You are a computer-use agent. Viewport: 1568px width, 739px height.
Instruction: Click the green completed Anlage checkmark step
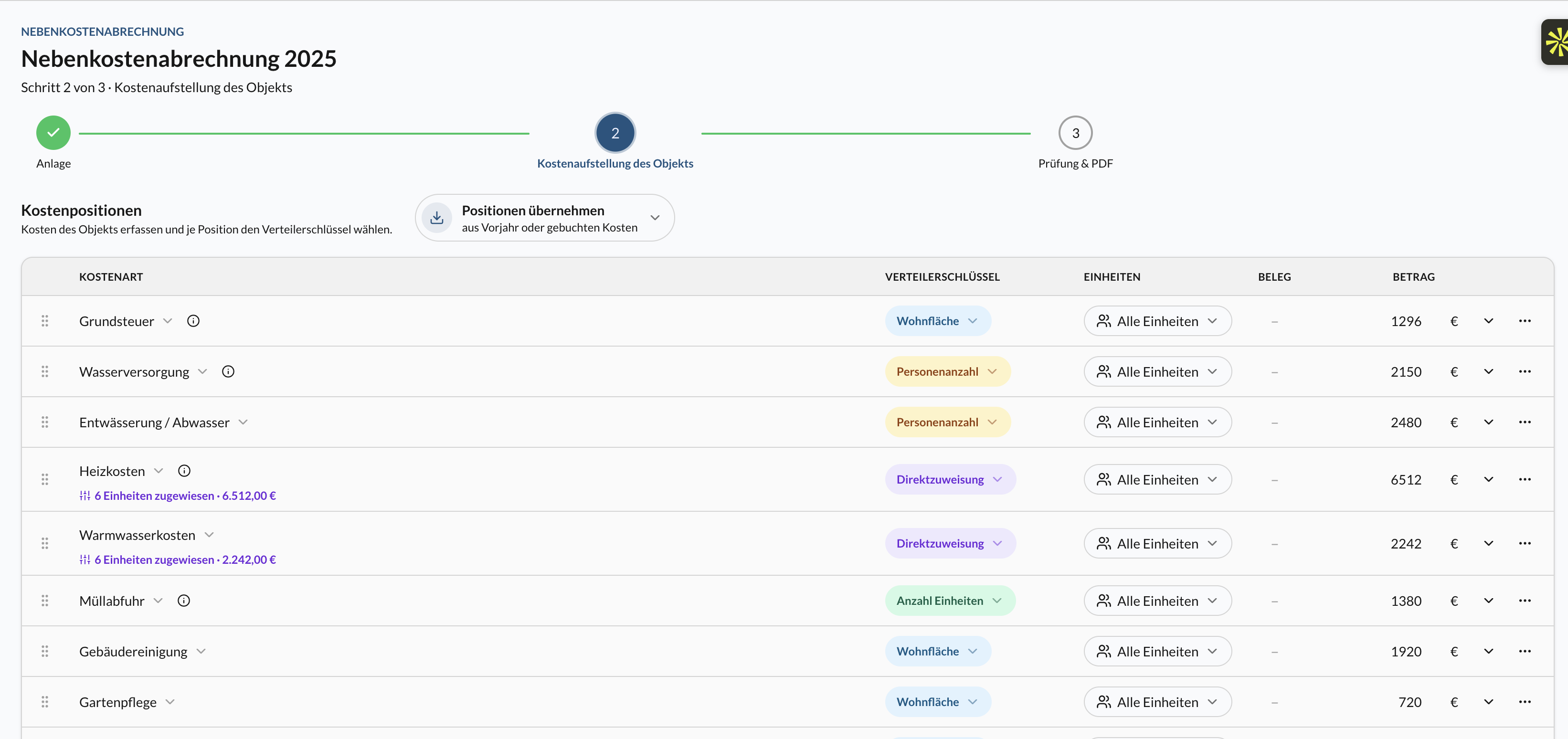click(53, 133)
